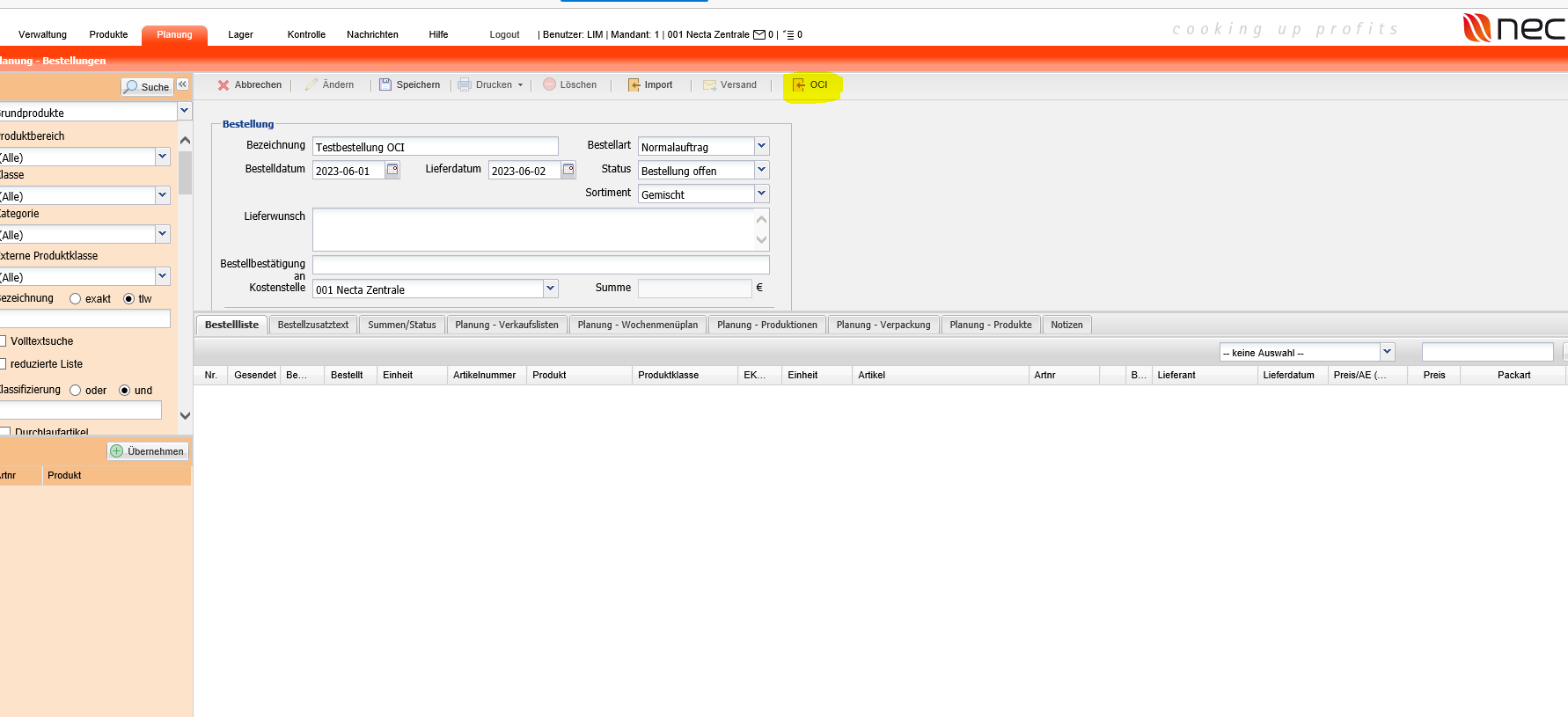Open the Lieferdatum calendar picker
This screenshot has width=1568, height=717.
(x=568, y=170)
